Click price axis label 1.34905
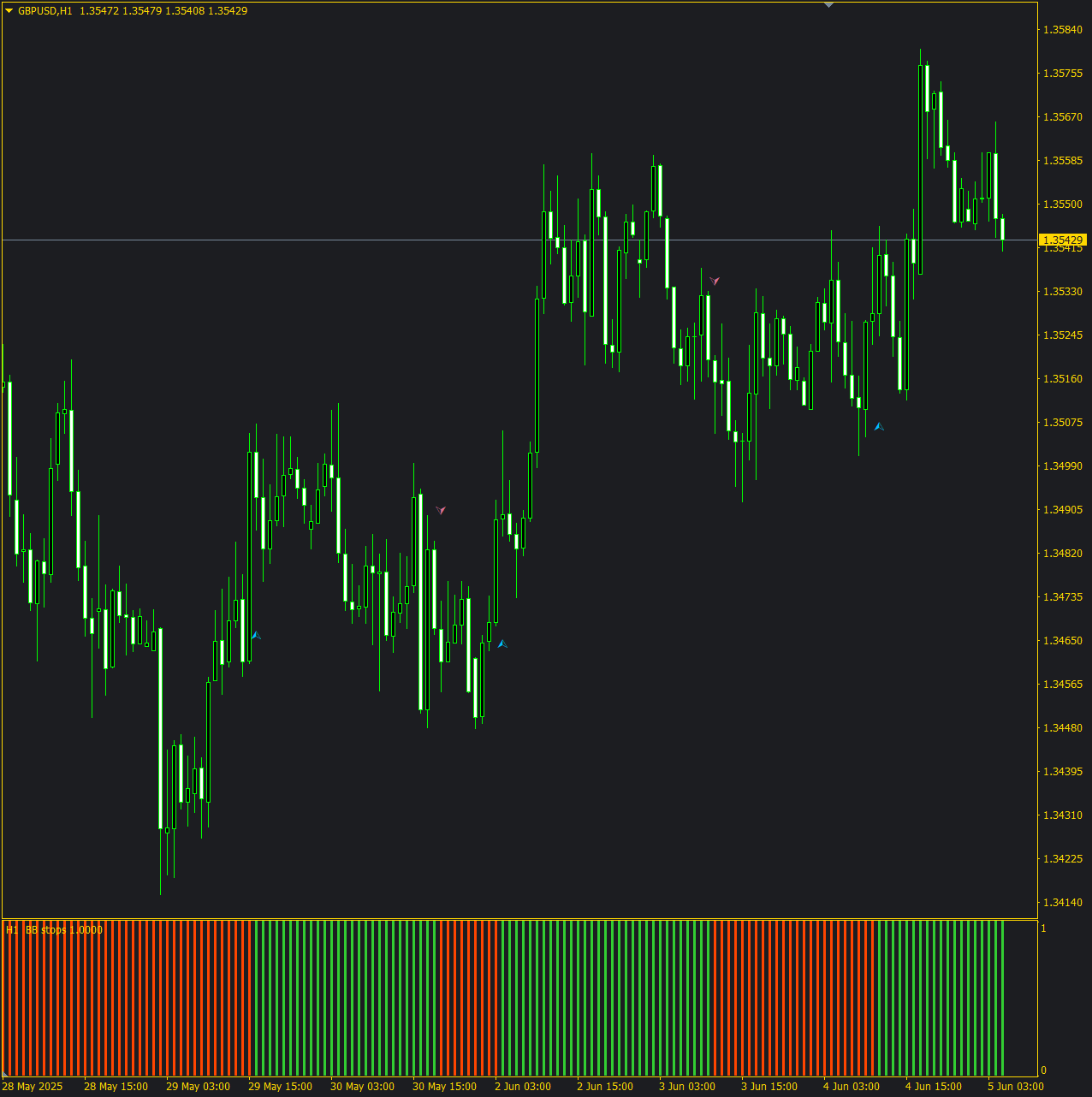The image size is (1092, 1097). point(1062,510)
